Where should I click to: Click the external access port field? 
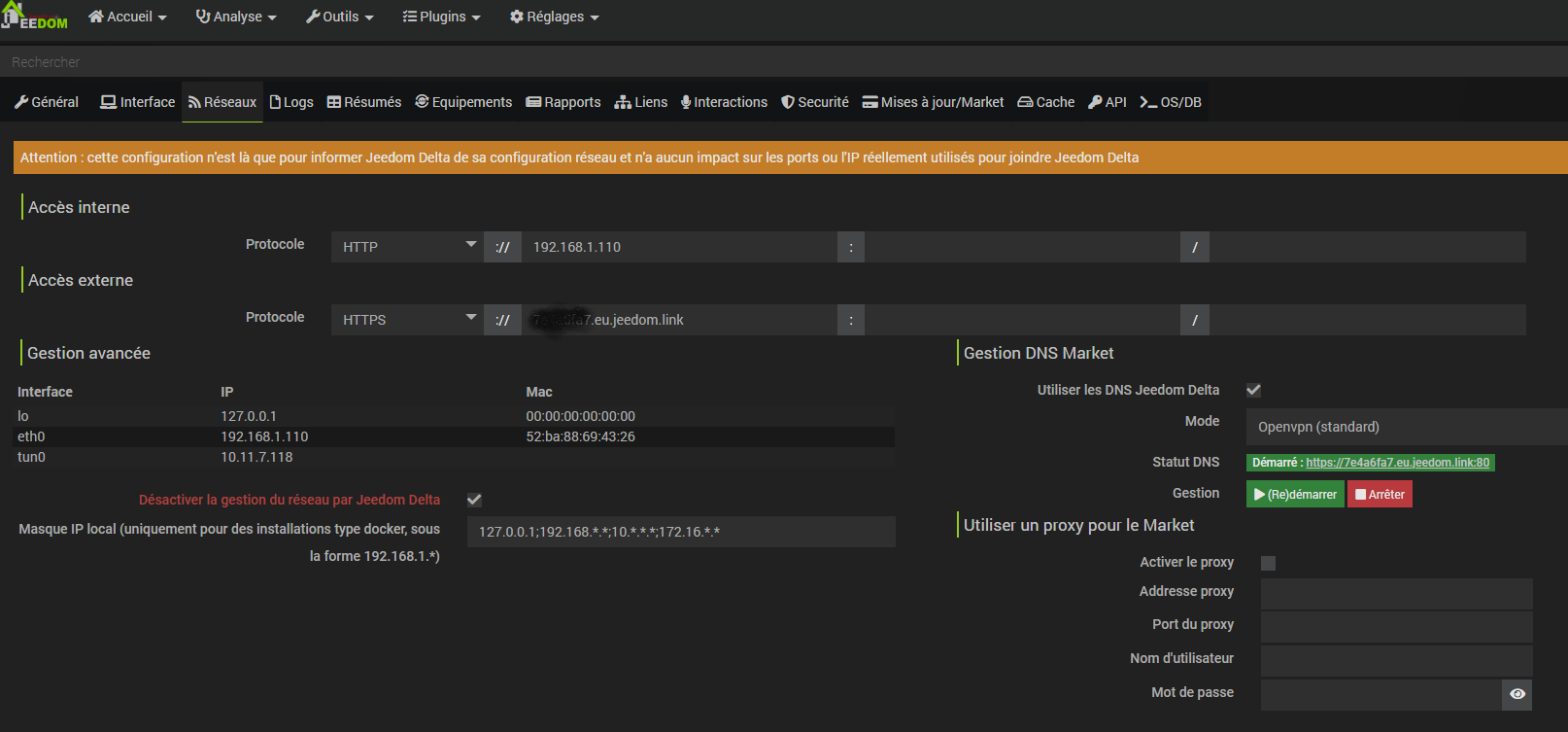click(x=1022, y=320)
